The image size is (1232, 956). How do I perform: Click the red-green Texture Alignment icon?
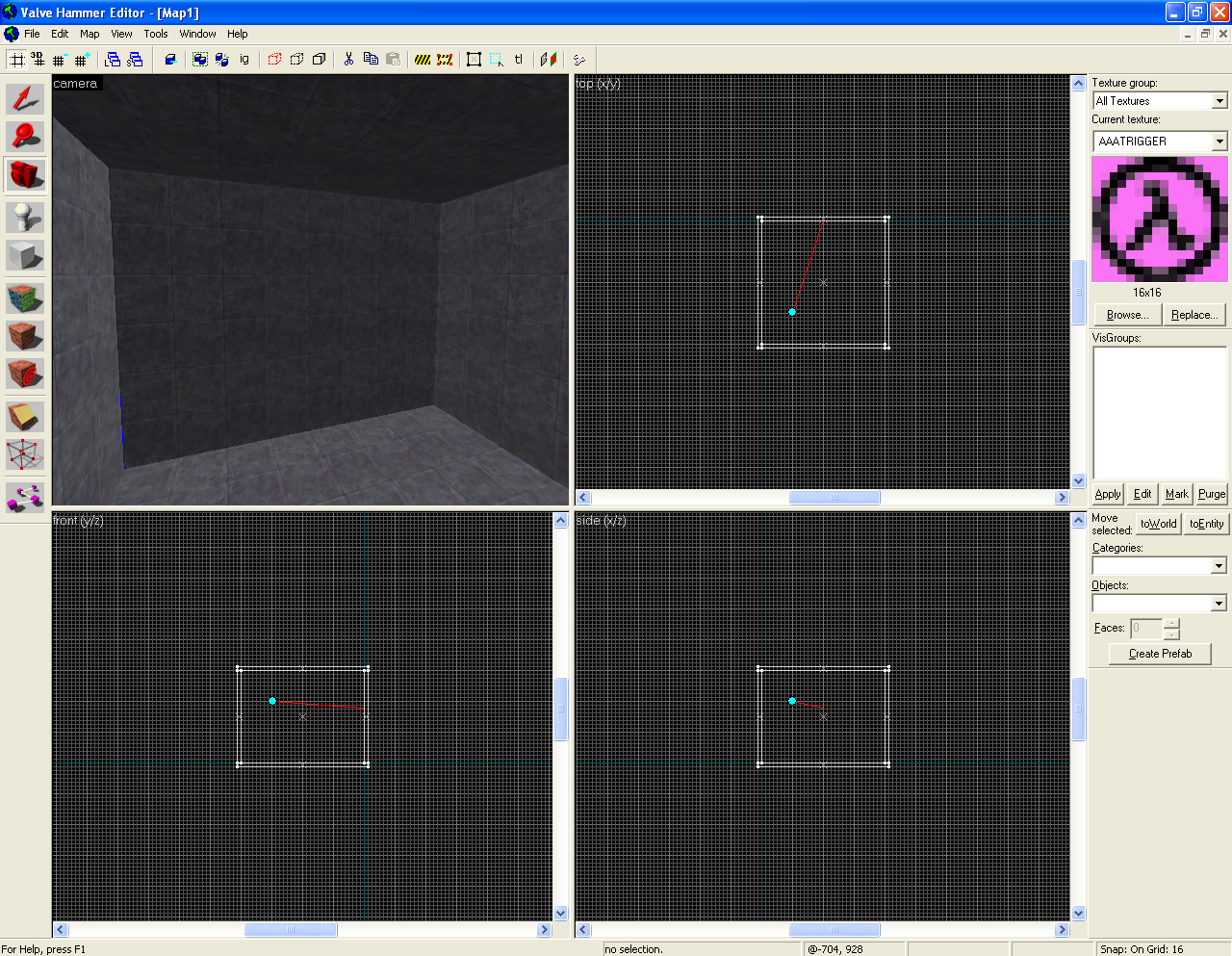[x=549, y=60]
